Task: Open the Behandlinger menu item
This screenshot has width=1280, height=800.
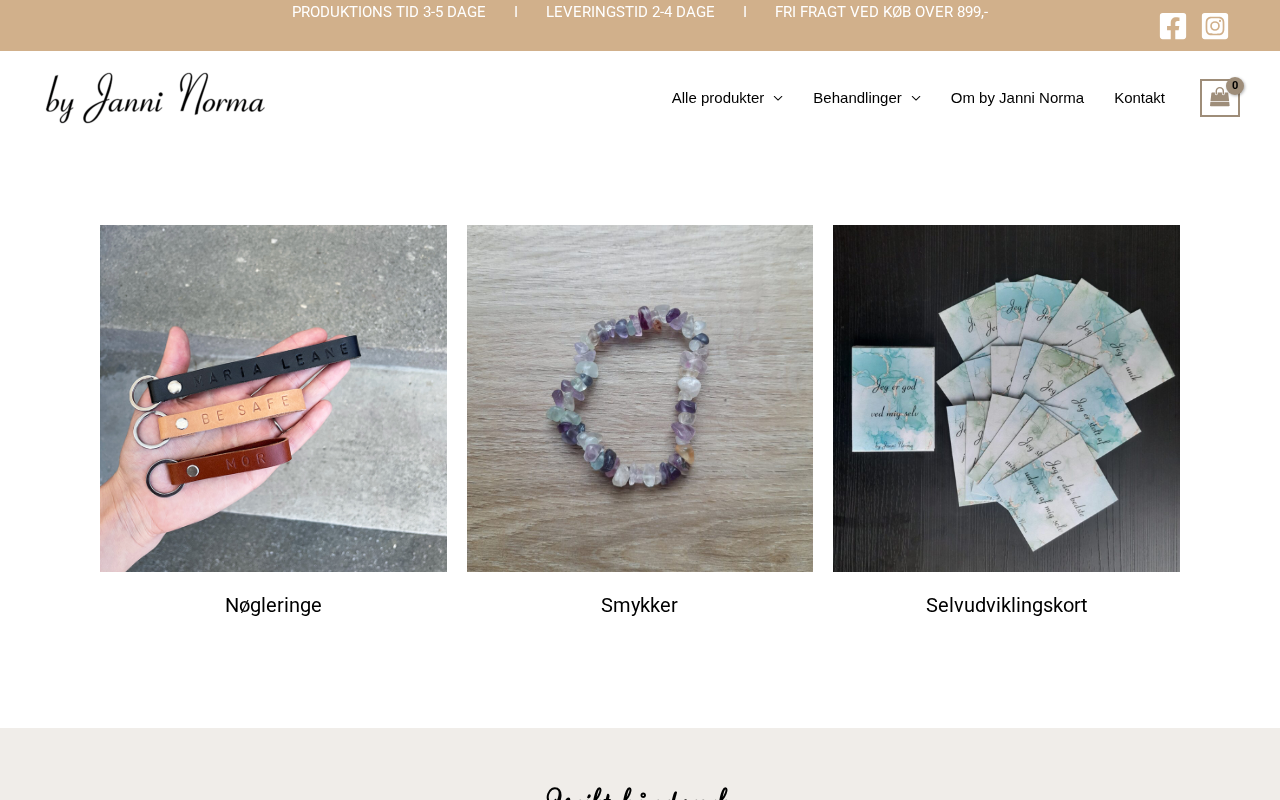Action: click(857, 98)
